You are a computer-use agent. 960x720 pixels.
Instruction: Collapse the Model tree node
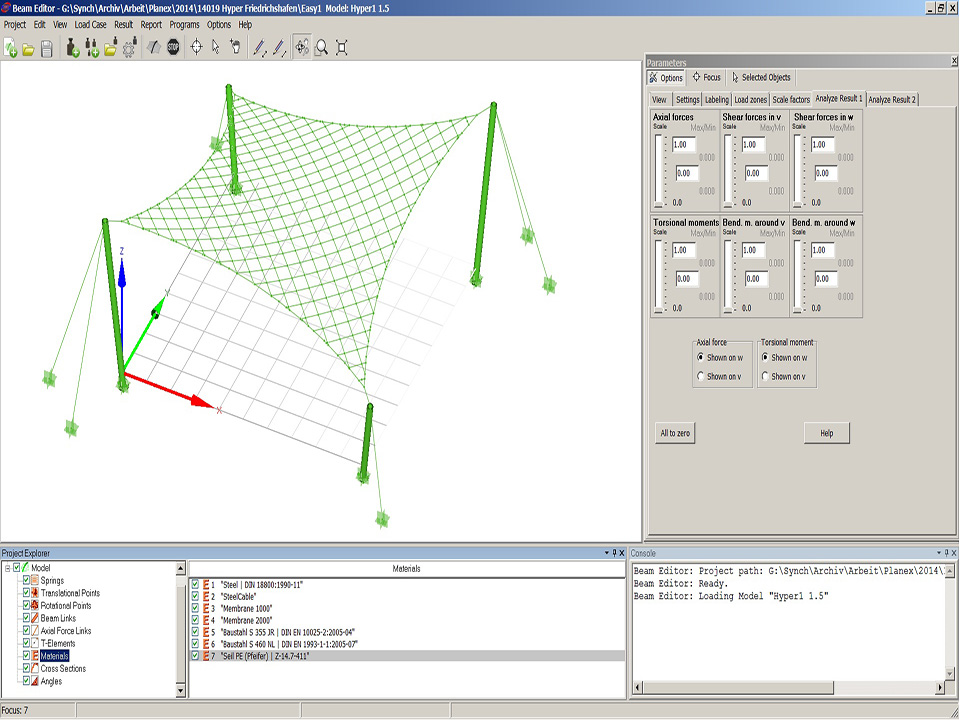7,568
